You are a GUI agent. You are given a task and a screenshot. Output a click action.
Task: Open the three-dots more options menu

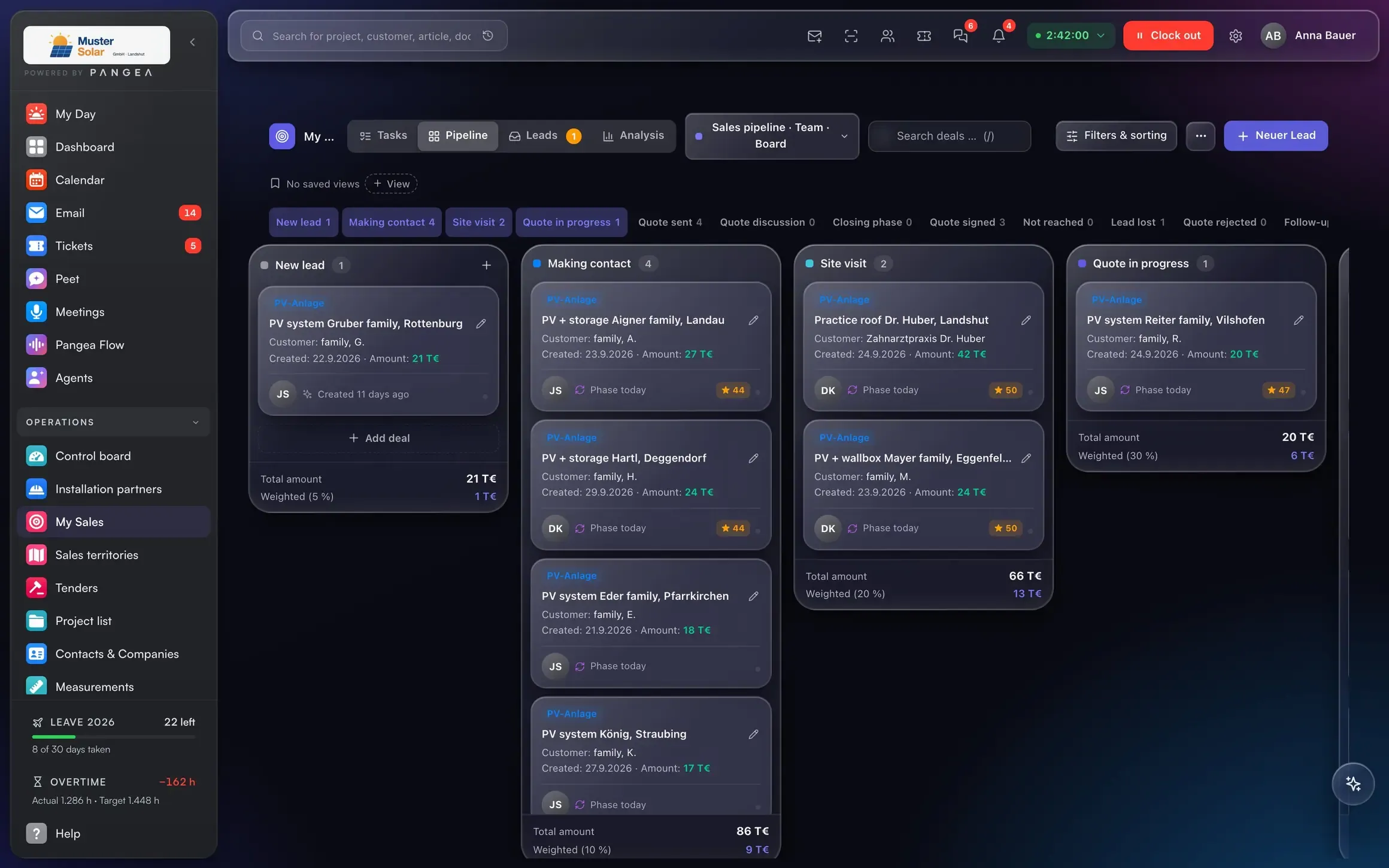click(x=1200, y=136)
